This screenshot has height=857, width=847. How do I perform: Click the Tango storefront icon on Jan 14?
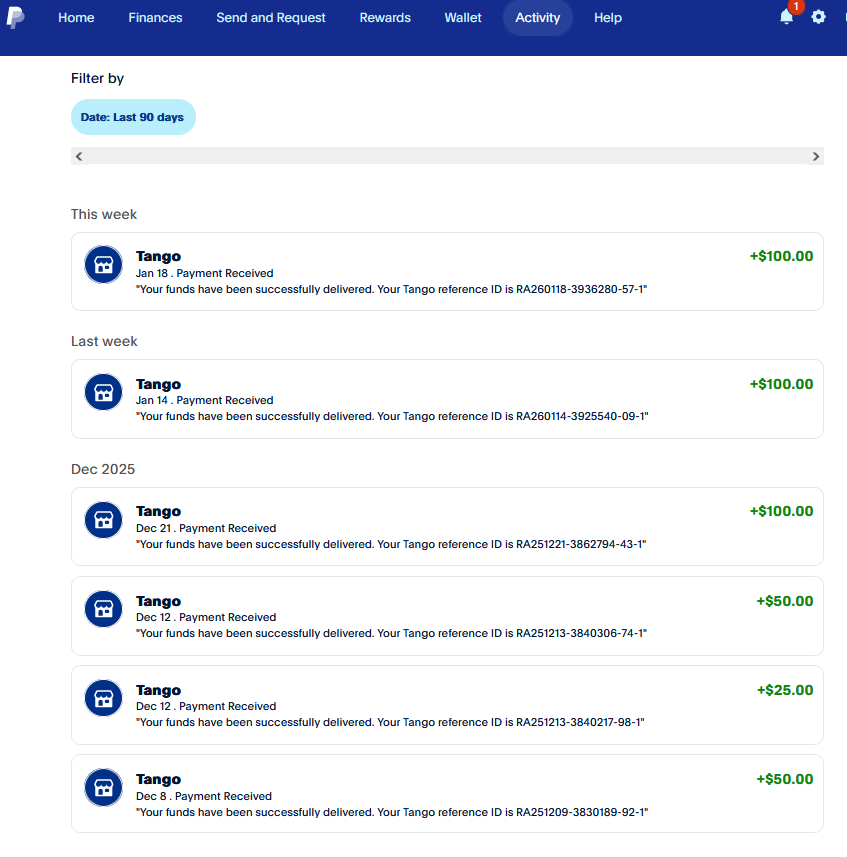pyautogui.click(x=103, y=391)
